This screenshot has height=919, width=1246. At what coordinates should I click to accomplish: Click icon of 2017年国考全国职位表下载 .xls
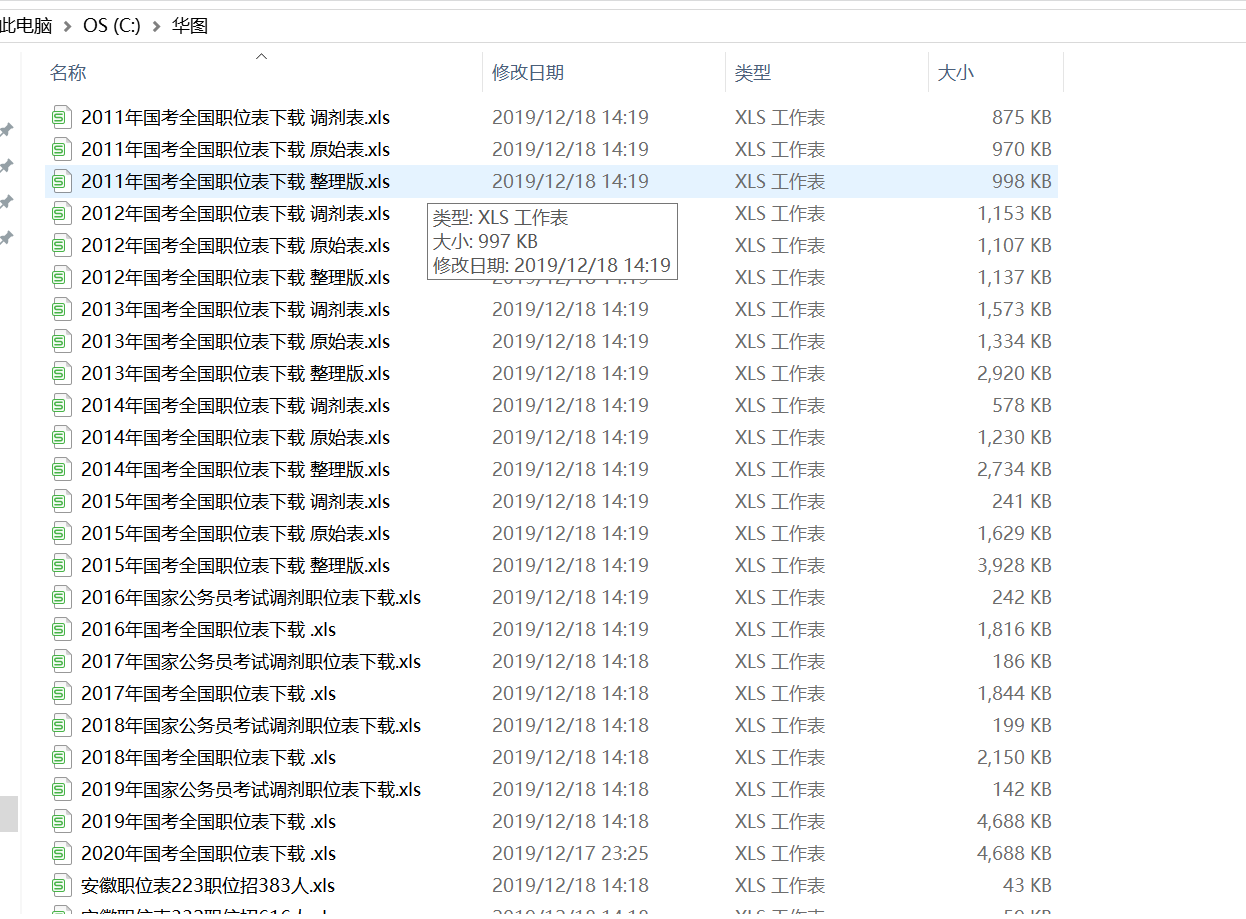pyautogui.click(x=62, y=693)
